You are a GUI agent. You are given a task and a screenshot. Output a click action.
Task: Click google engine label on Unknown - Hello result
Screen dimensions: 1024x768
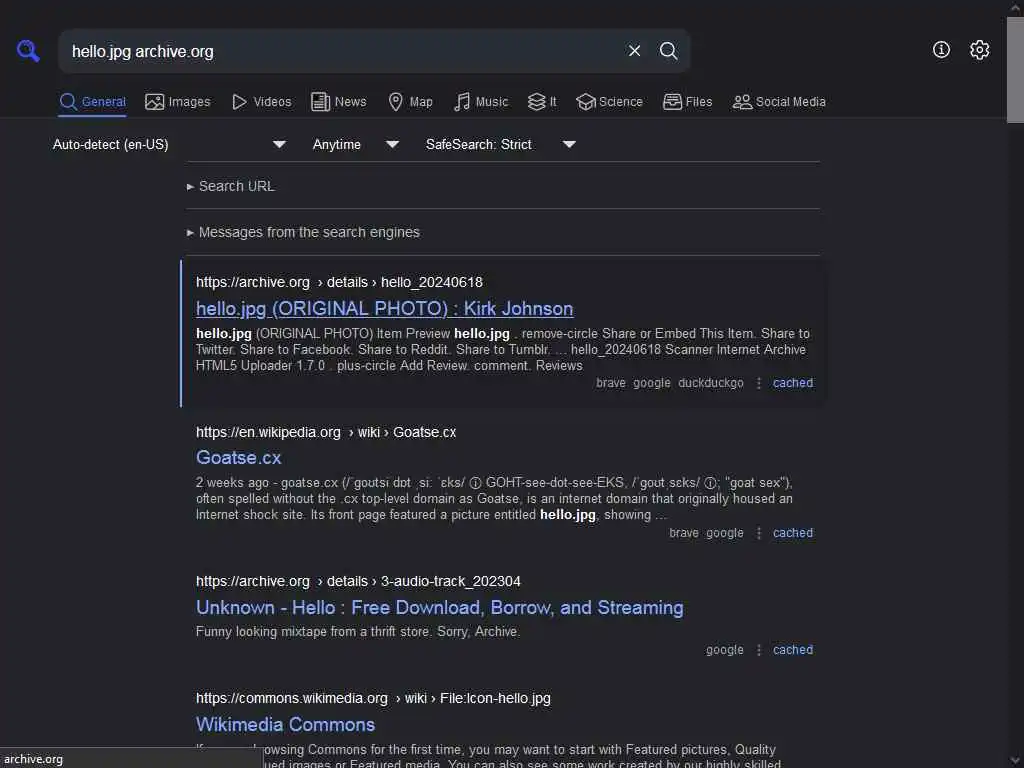click(724, 650)
